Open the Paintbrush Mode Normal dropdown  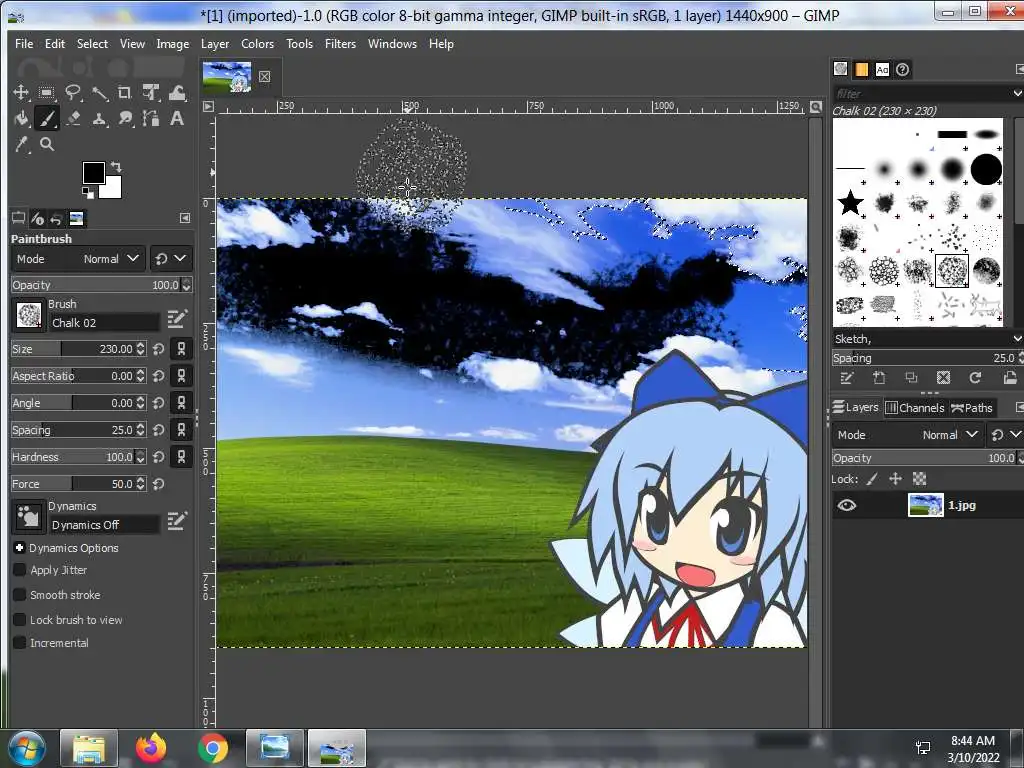[x=78, y=259]
